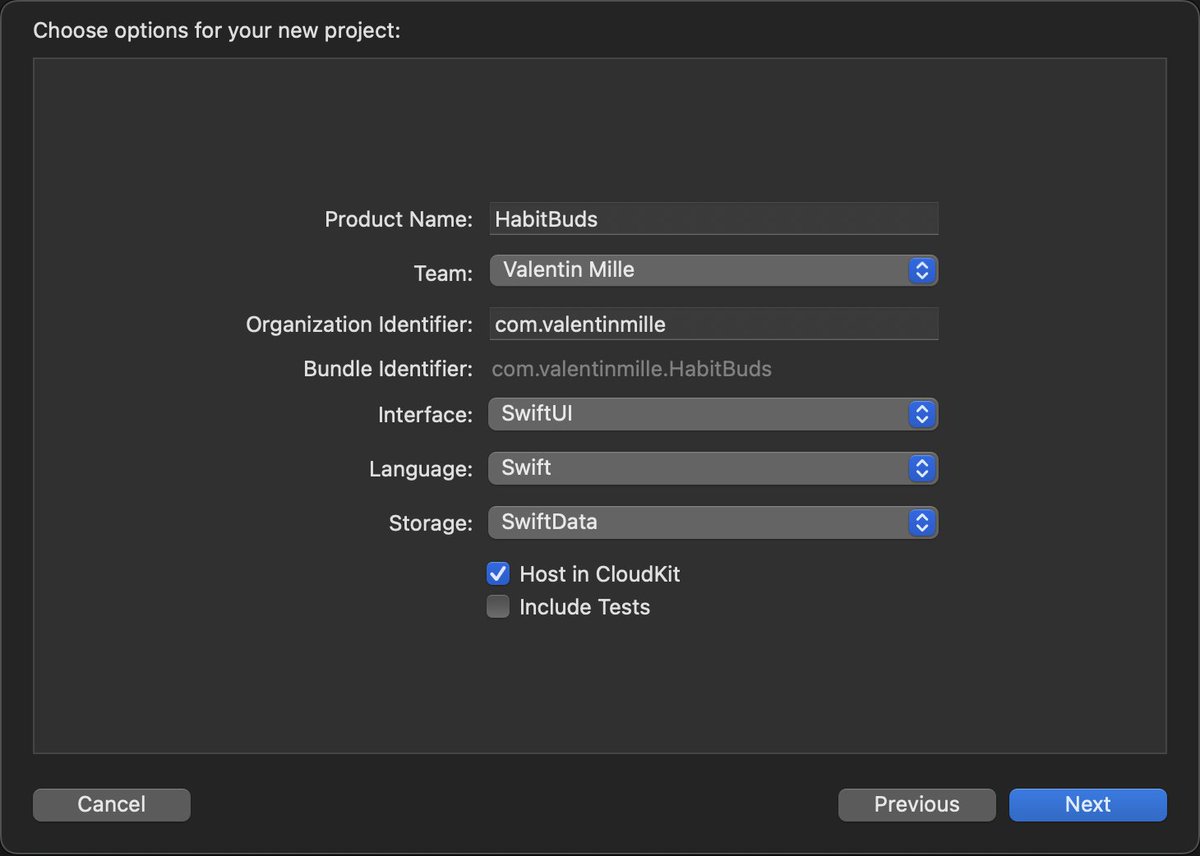1200x856 pixels.
Task: Focus the Product Name field containing HabitBuds
Action: tap(714, 219)
